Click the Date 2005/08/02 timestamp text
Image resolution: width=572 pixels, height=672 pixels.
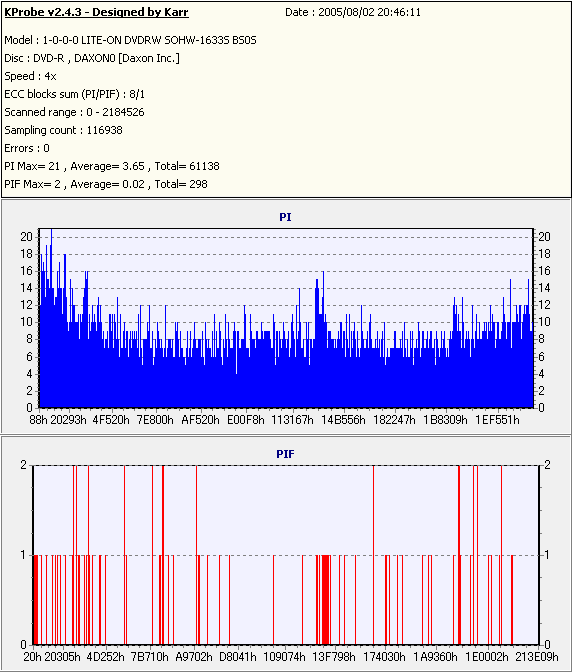[353, 12]
